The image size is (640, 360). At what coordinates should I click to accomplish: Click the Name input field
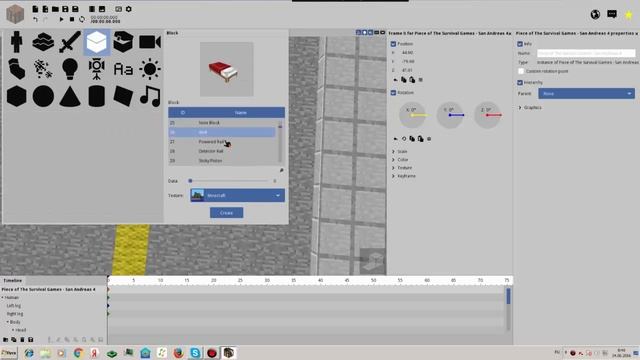[586, 53]
